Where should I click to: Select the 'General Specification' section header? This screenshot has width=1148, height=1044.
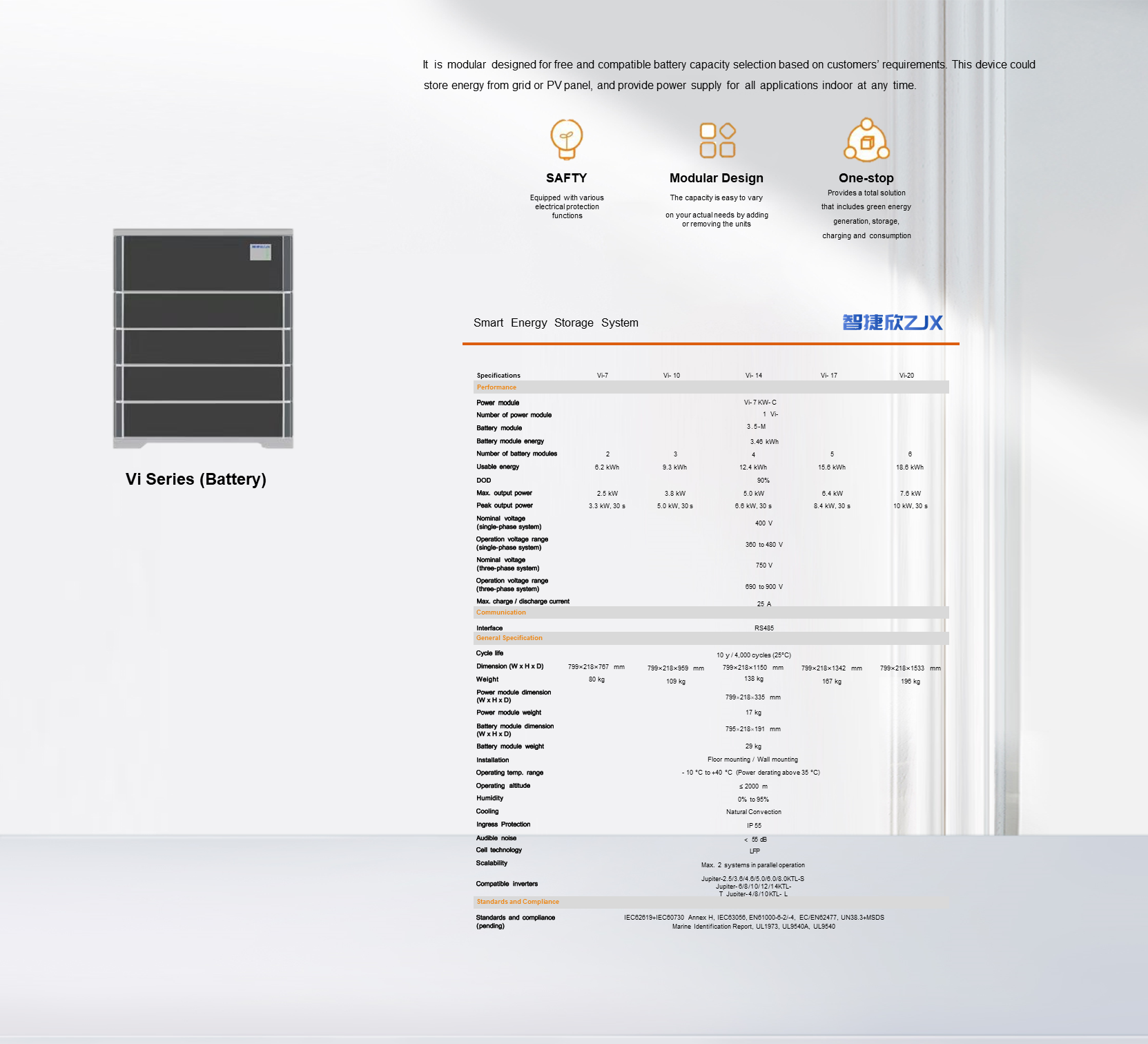coord(711,638)
